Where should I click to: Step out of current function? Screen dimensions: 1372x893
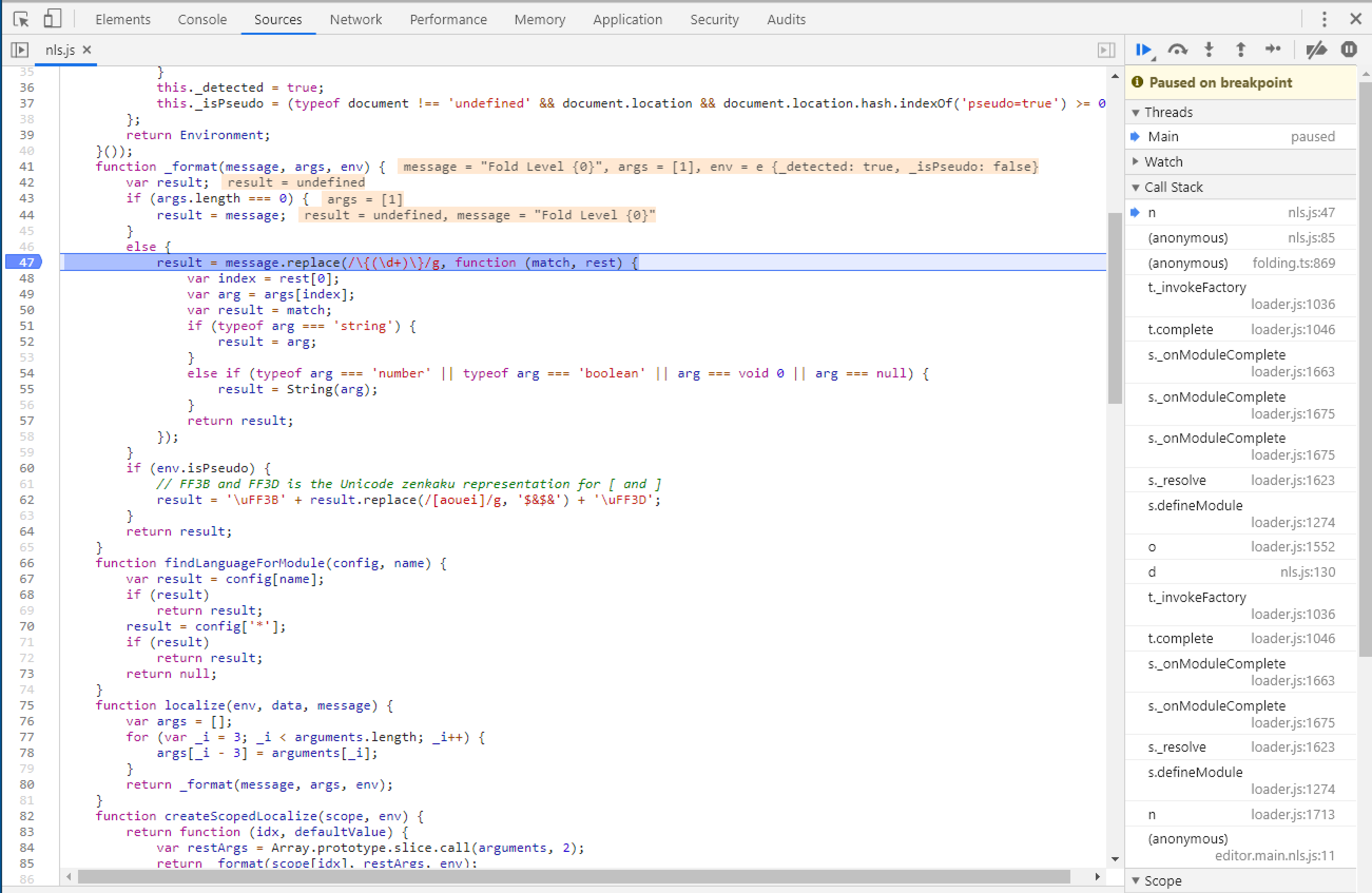pyautogui.click(x=1241, y=50)
